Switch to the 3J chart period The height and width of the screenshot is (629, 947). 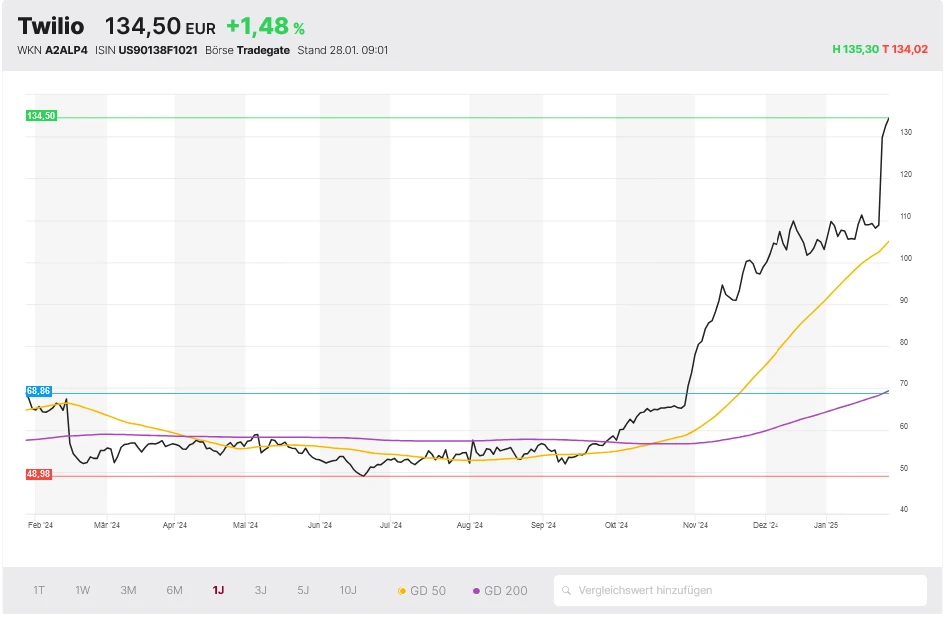(x=260, y=590)
